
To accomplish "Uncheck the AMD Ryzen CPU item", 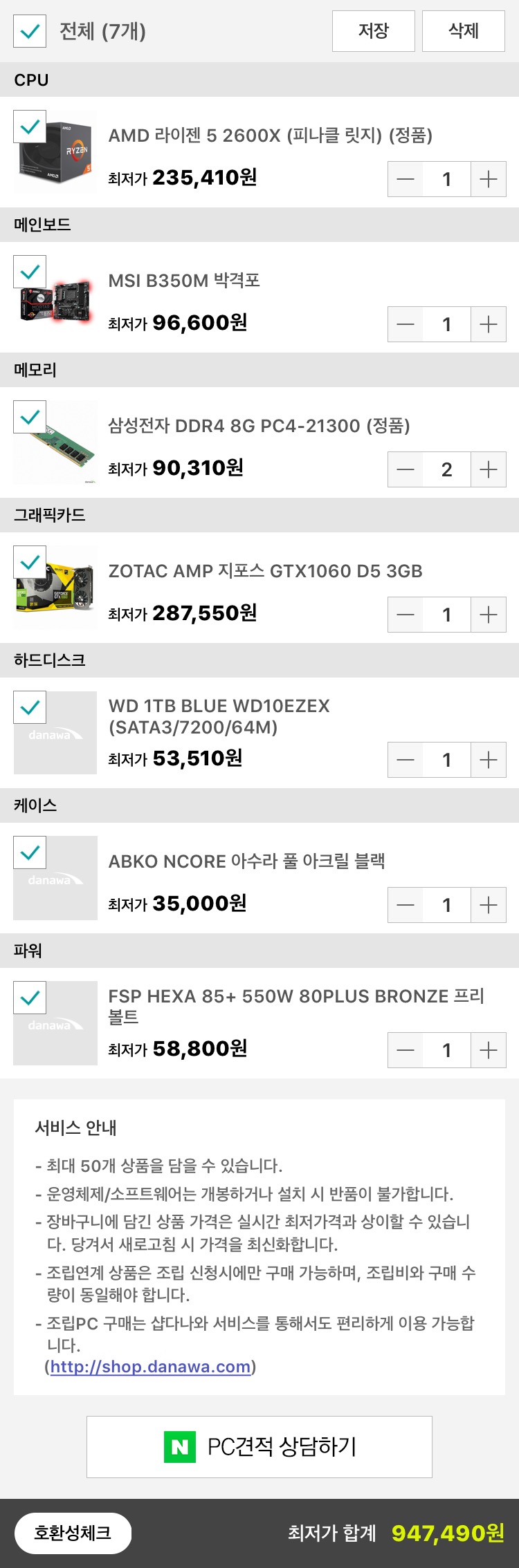I will (30, 127).
